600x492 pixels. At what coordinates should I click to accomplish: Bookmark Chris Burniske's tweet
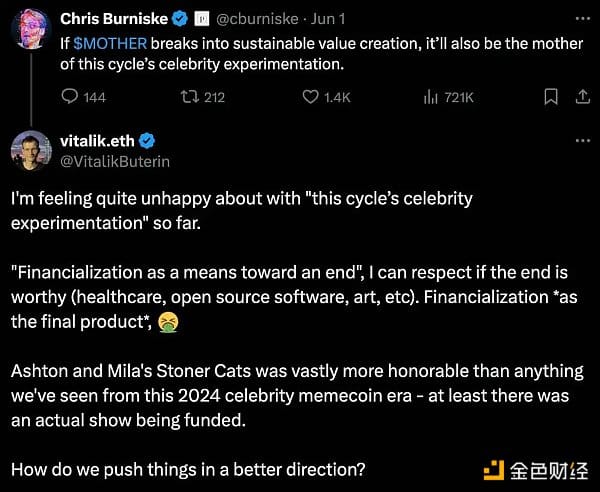551,97
